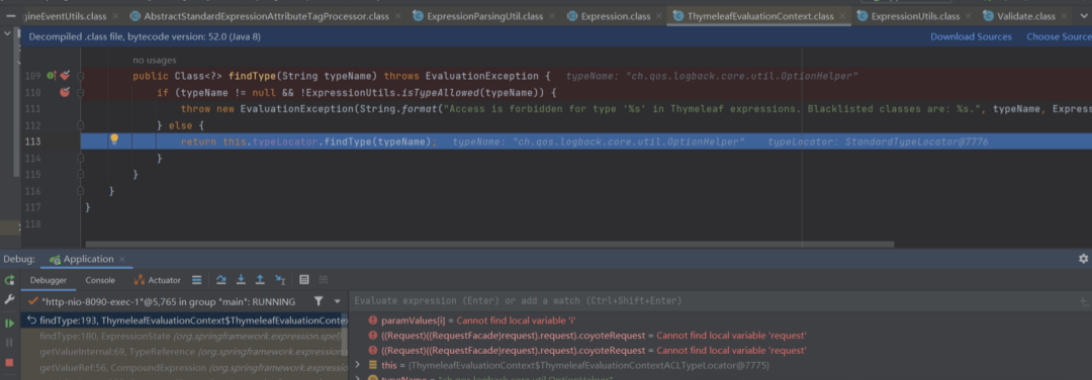This screenshot has width=1092, height=380.
Task: Collapse the findType method fold marker
Action: click(81, 75)
